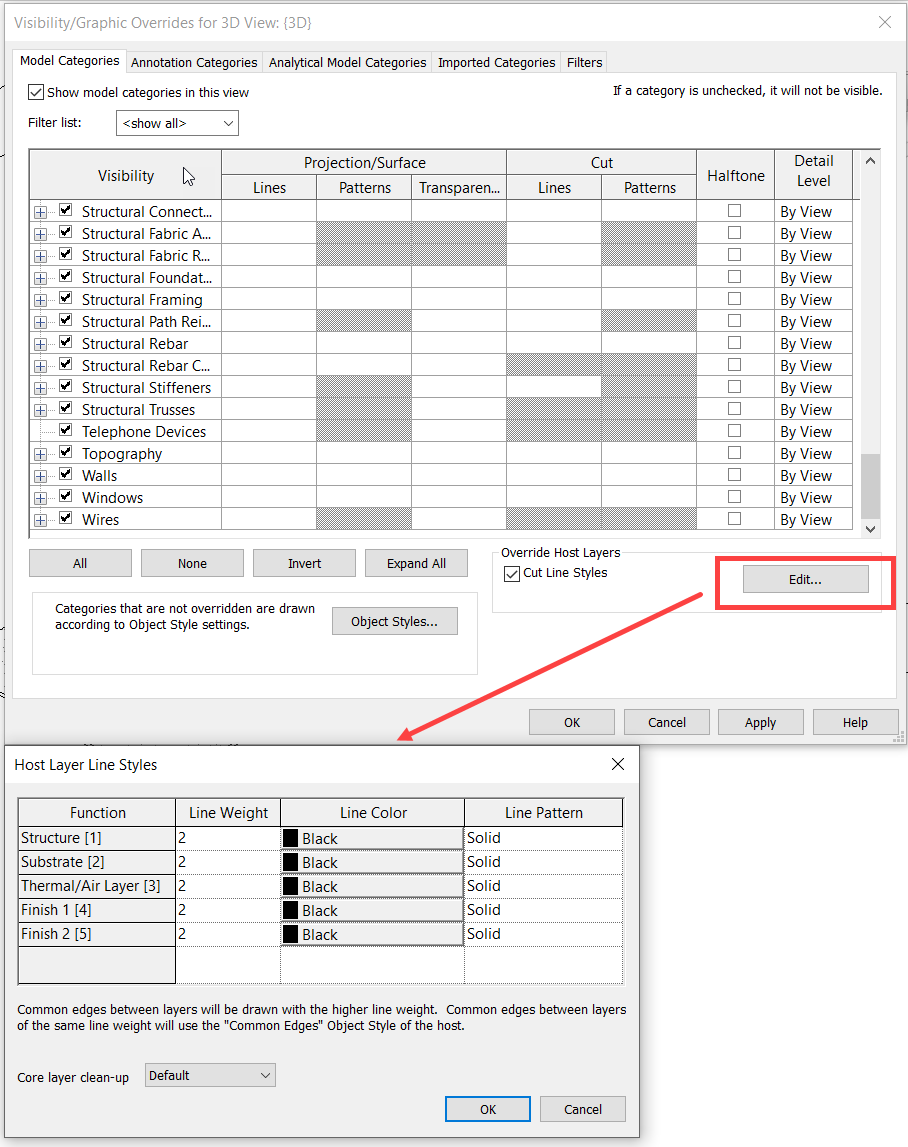Click the Invert selection button
The width and height of the screenshot is (908, 1147).
pos(304,563)
